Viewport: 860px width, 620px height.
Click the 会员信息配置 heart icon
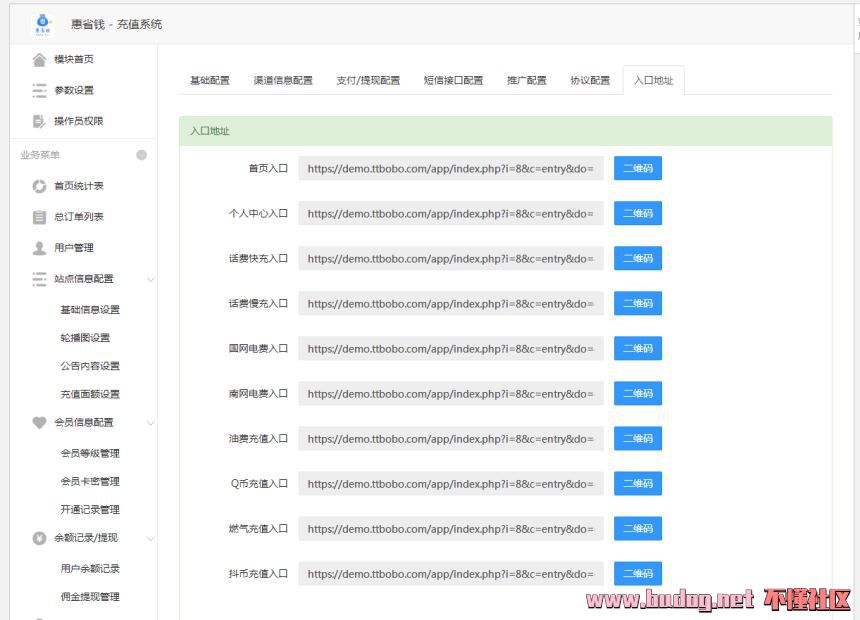click(39, 423)
